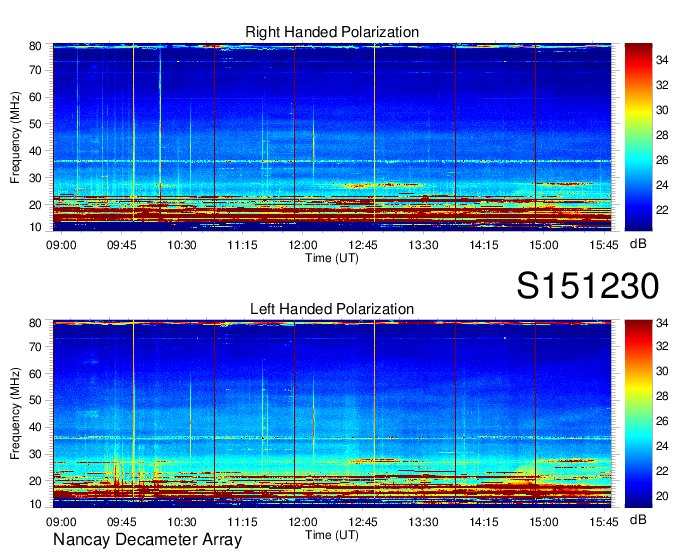Click the 13:30 tick on the bottom time axis

point(423,522)
